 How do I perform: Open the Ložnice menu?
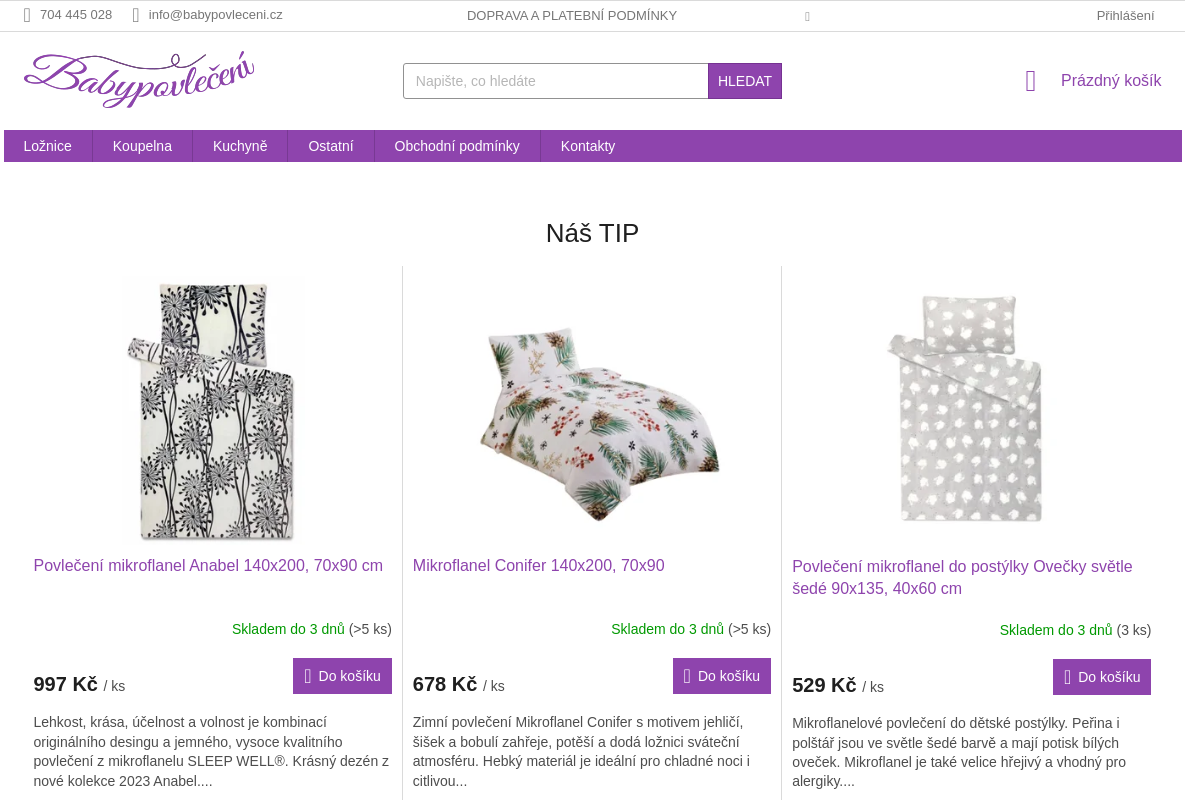pyautogui.click(x=48, y=146)
